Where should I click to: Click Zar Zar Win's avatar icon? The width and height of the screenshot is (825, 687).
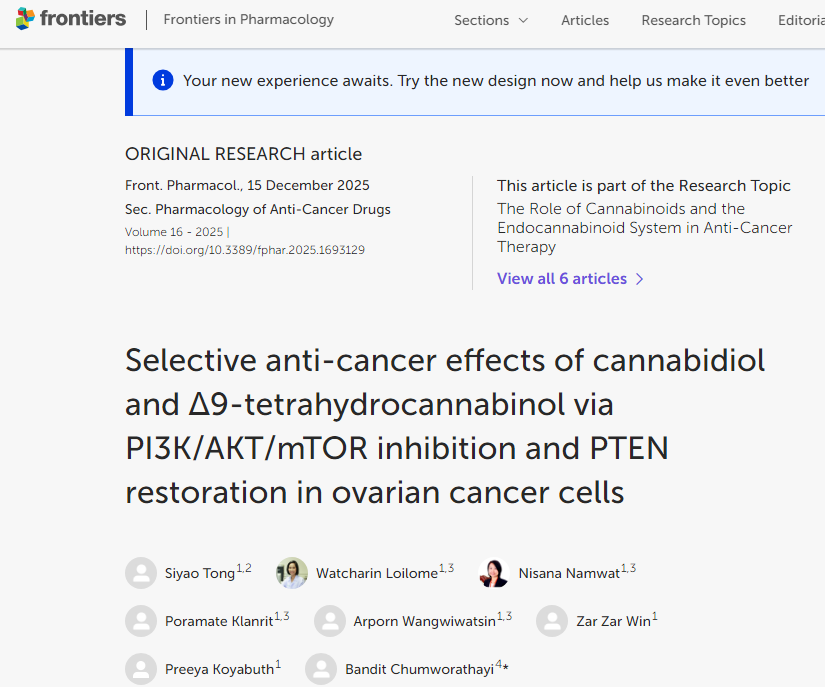click(552, 621)
